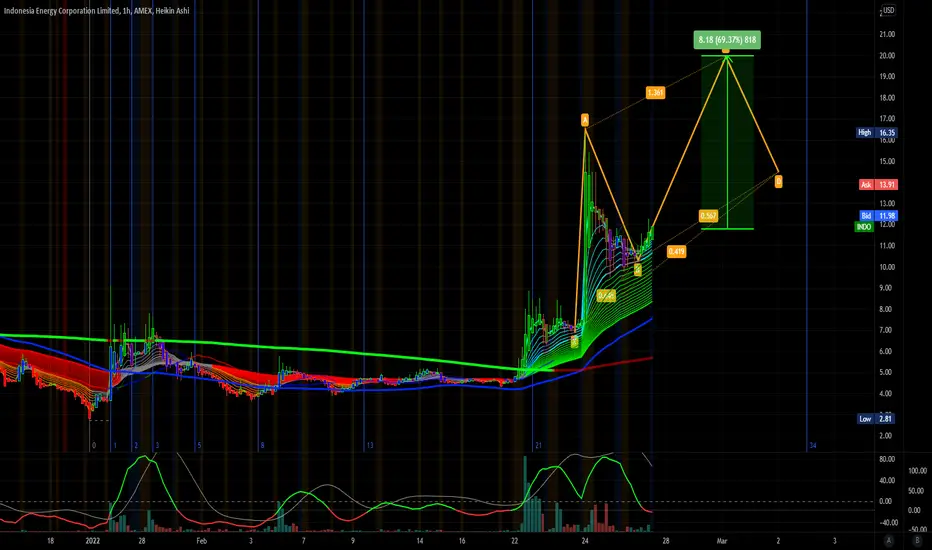Select Fib time zone marker 34
Screen dimensions: 932x550
click(813, 445)
